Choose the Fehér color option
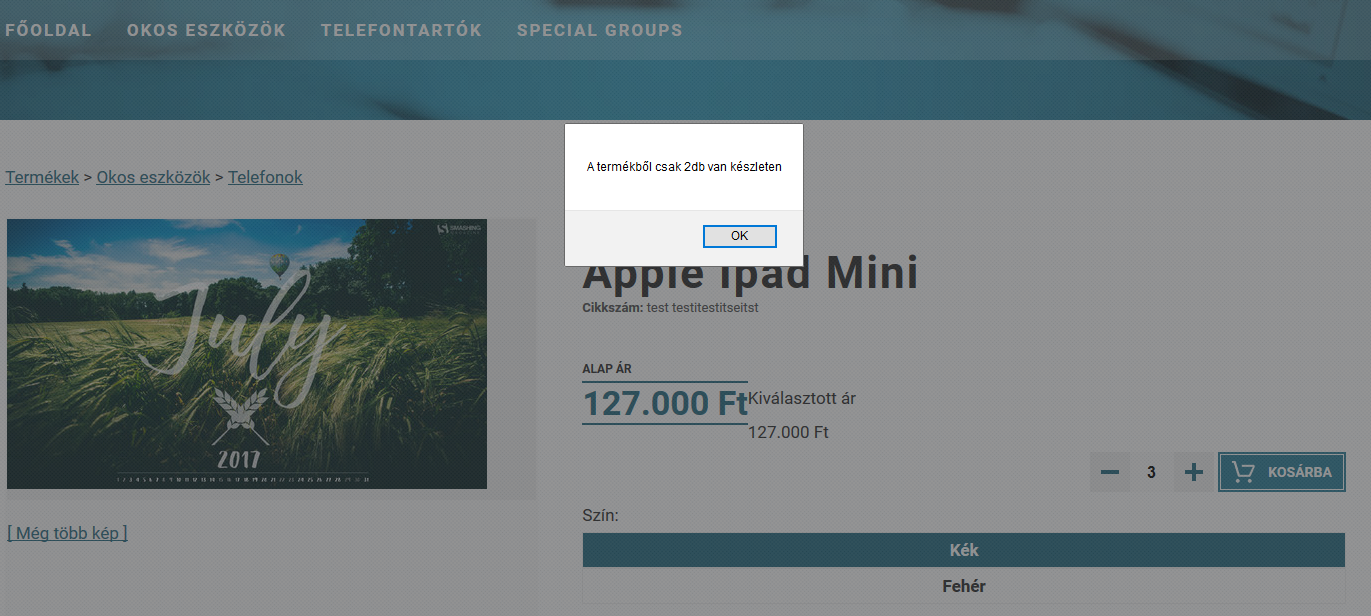The height and width of the screenshot is (616, 1371). 963,586
